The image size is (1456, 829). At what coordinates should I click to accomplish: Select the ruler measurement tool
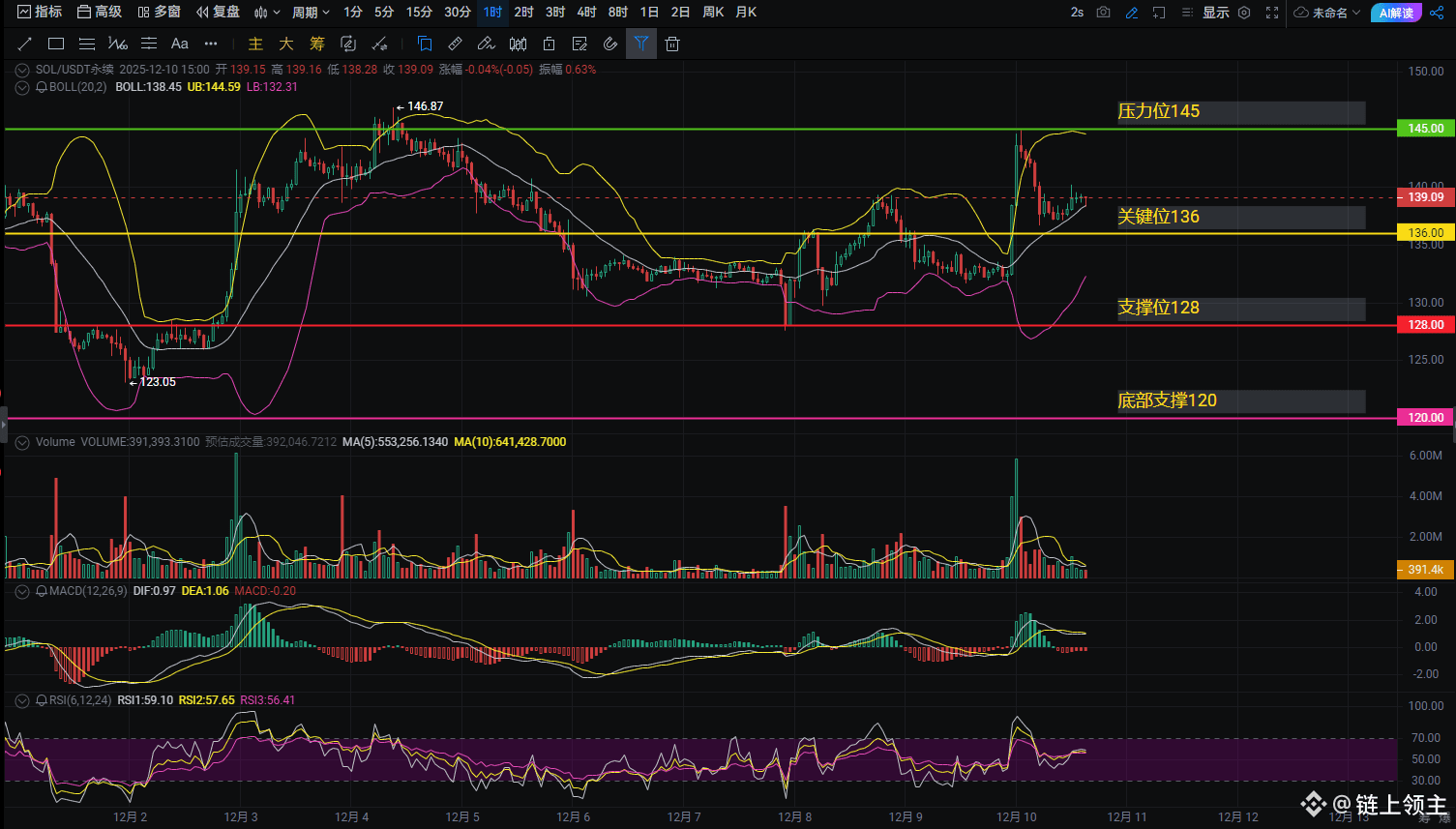click(x=455, y=44)
